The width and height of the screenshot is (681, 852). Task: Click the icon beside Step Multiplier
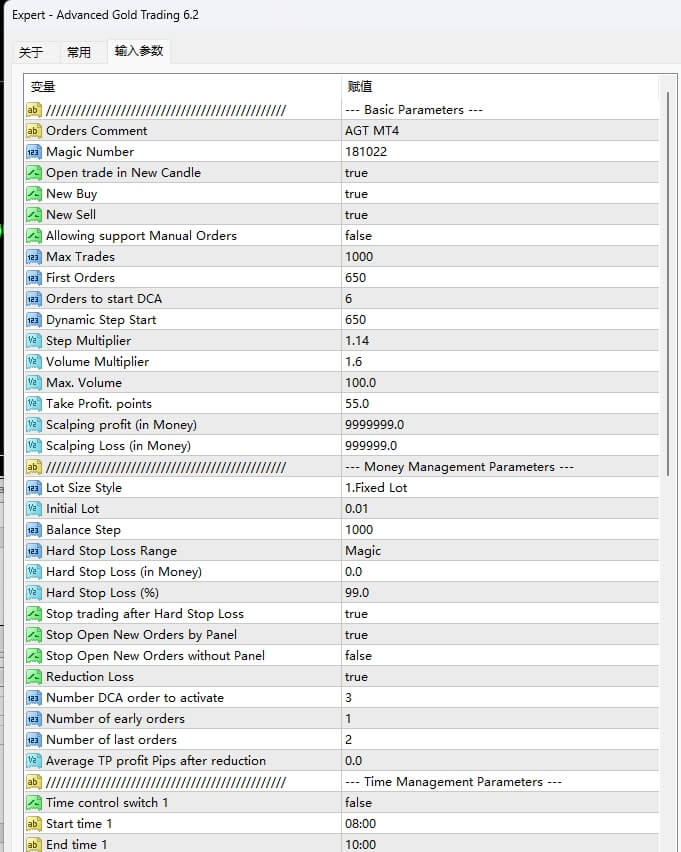33,341
